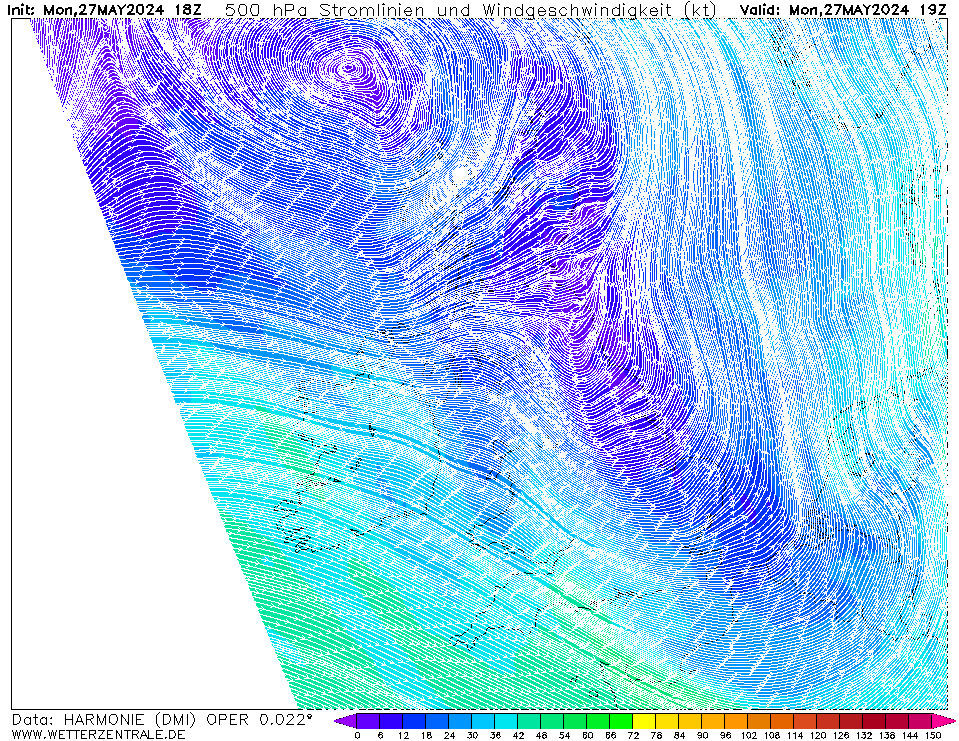Select the 12–18 kt blue legend swatch
The image size is (959, 741).
pos(414,721)
